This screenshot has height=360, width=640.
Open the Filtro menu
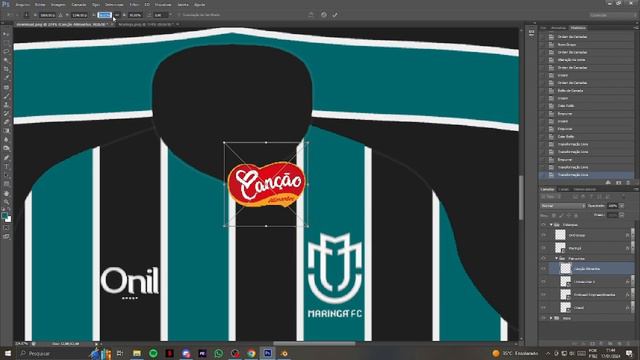click(x=134, y=4)
